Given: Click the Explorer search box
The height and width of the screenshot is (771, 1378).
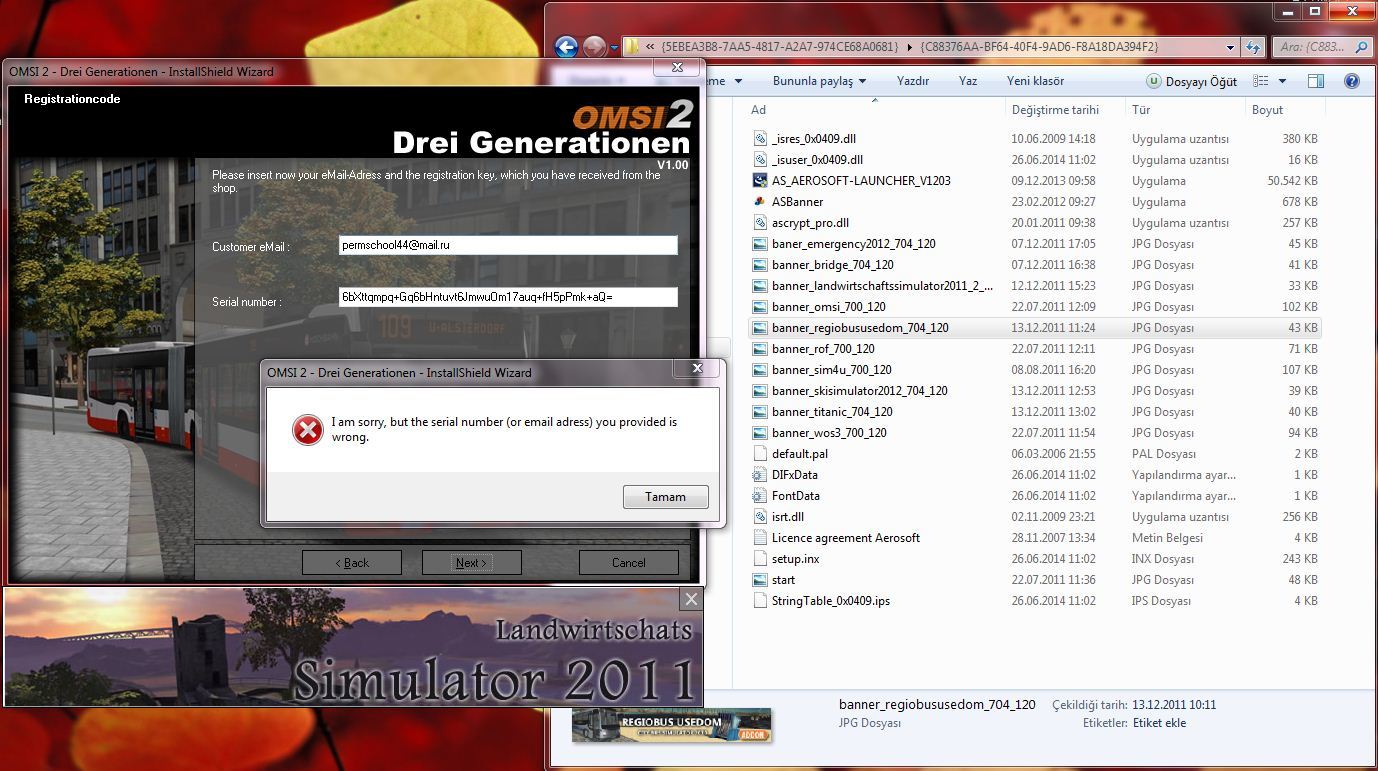Looking at the screenshot, I should coord(1322,47).
